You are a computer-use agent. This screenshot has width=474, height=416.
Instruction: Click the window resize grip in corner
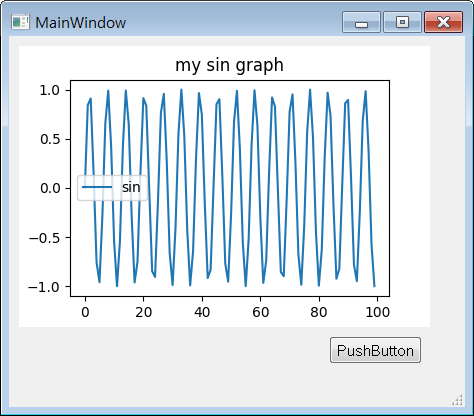pyautogui.click(x=458, y=400)
